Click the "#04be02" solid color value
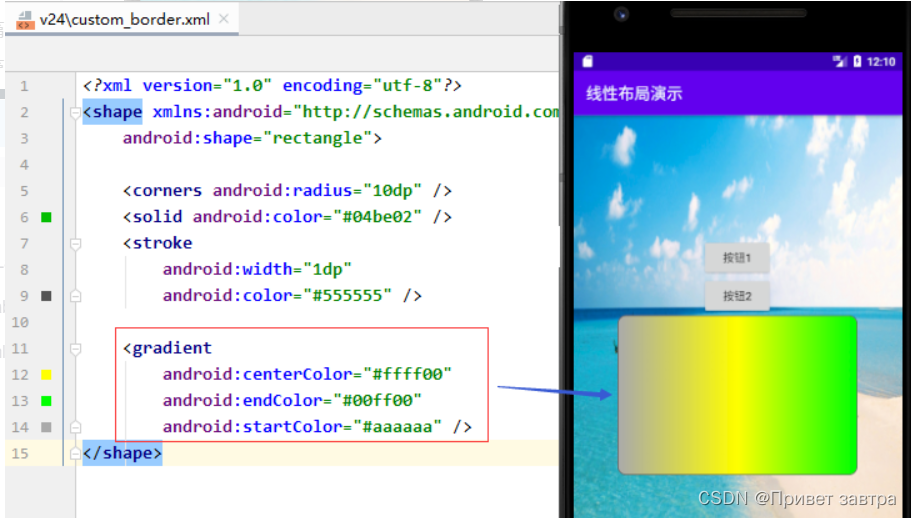911x518 pixels. click(378, 217)
